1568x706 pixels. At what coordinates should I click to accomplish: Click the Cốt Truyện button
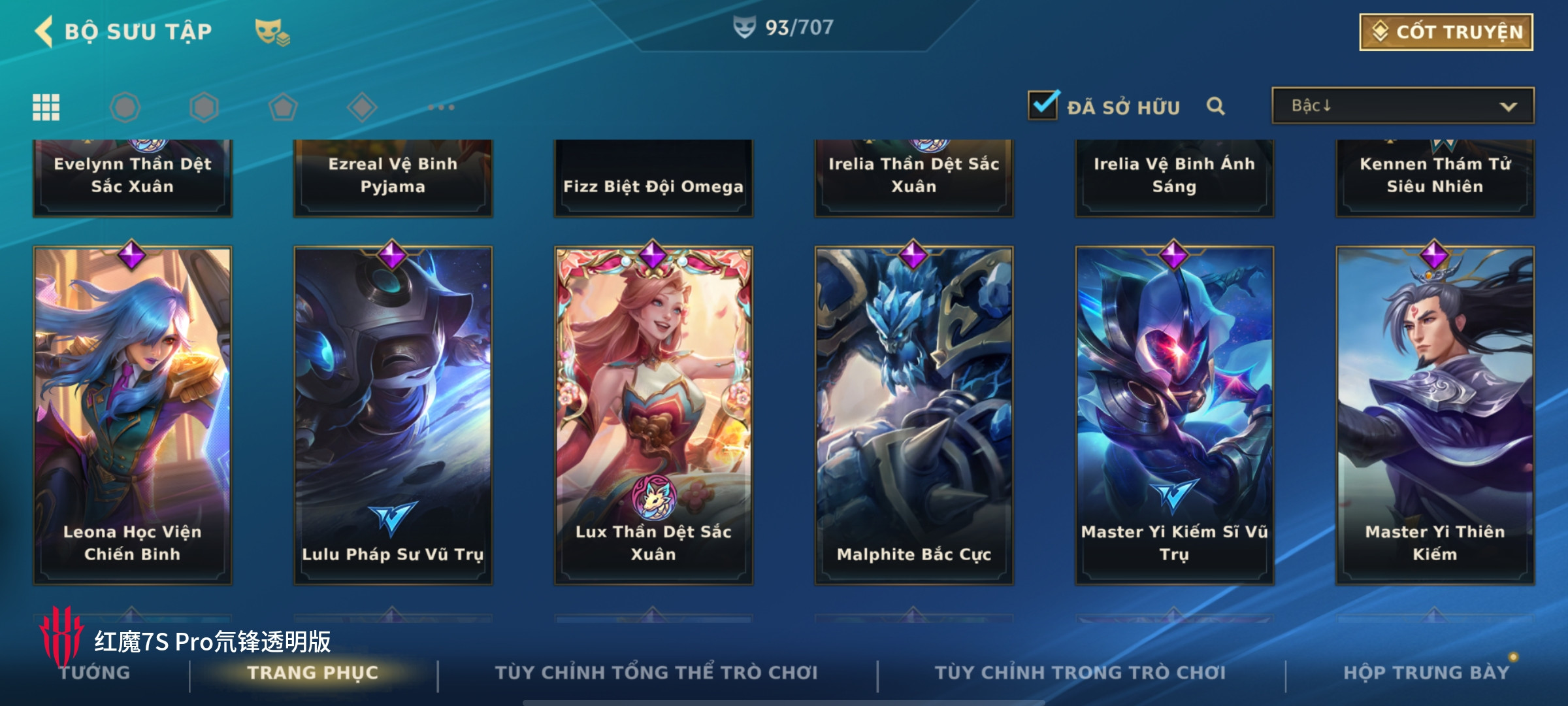point(1446,31)
